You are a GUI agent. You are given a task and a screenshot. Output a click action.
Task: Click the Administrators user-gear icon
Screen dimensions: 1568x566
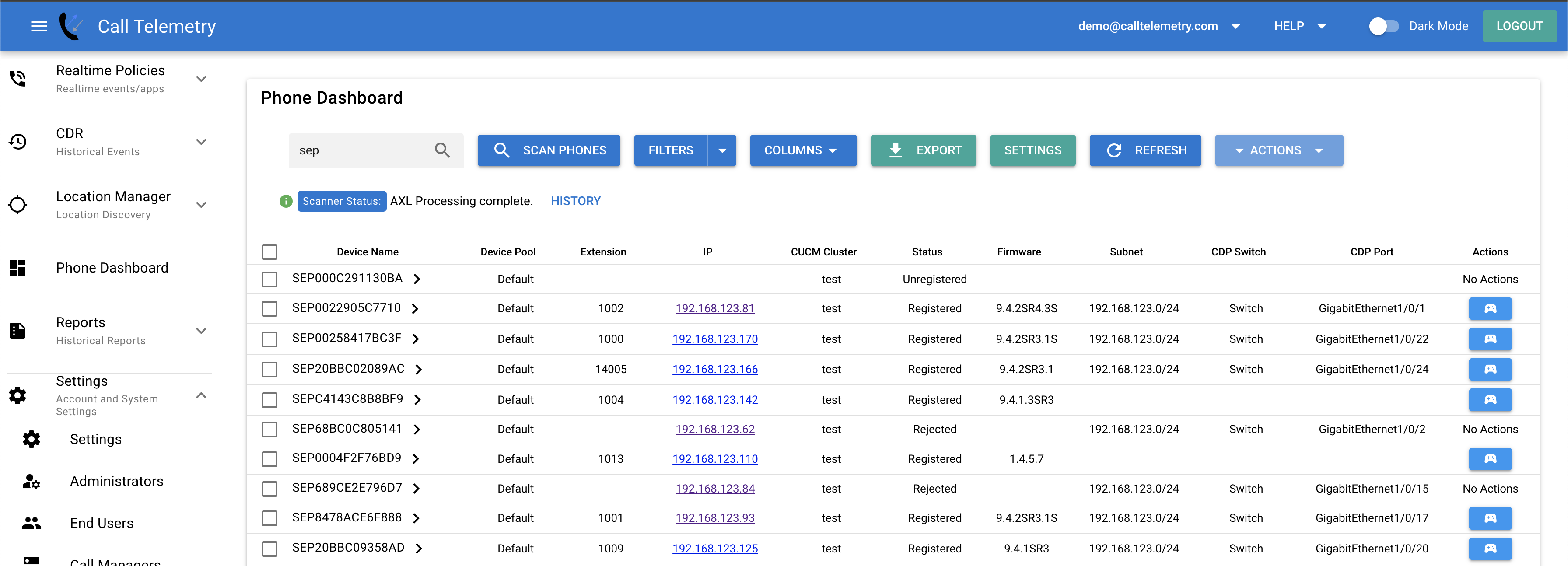point(31,482)
